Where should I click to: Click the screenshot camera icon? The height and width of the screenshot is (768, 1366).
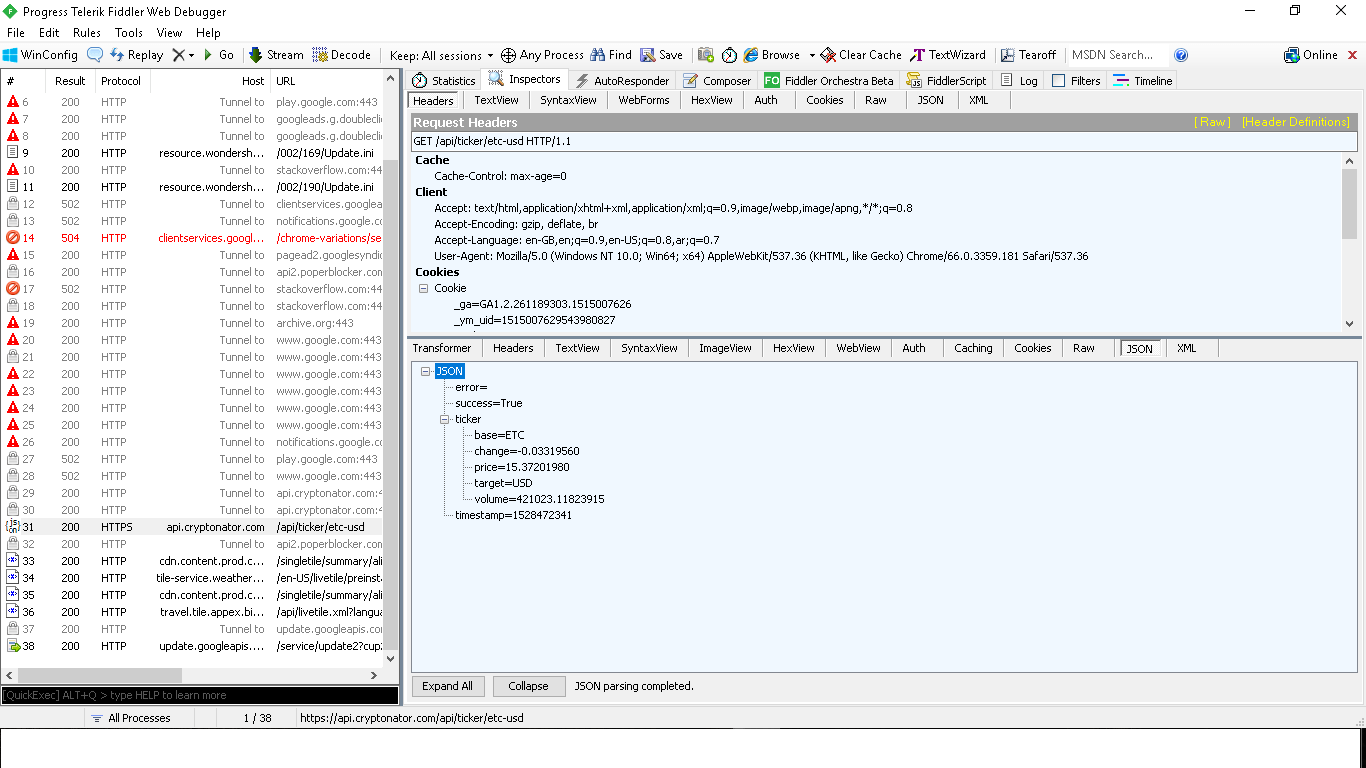(706, 55)
